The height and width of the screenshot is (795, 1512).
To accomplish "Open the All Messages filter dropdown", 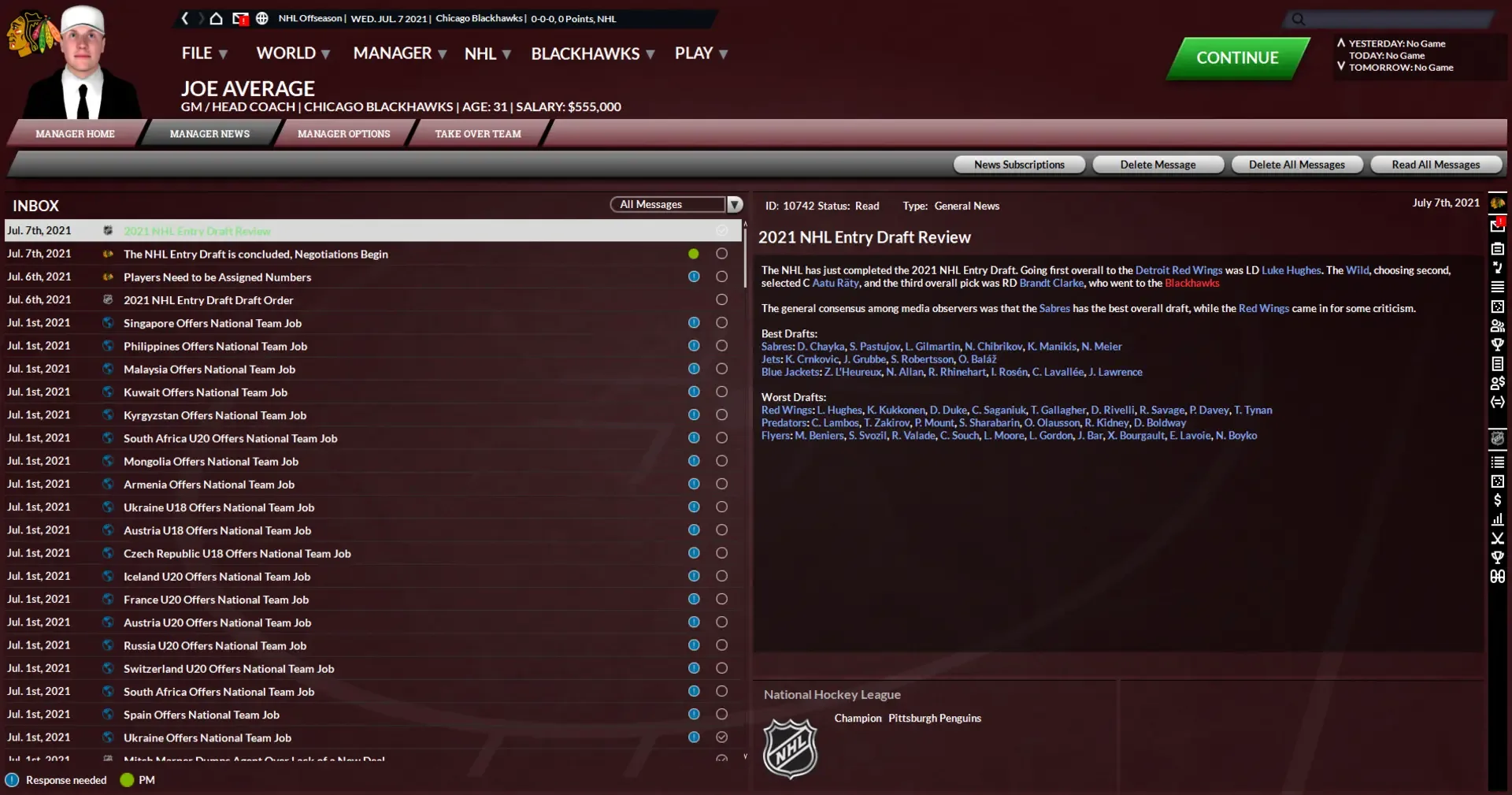I will click(676, 204).
